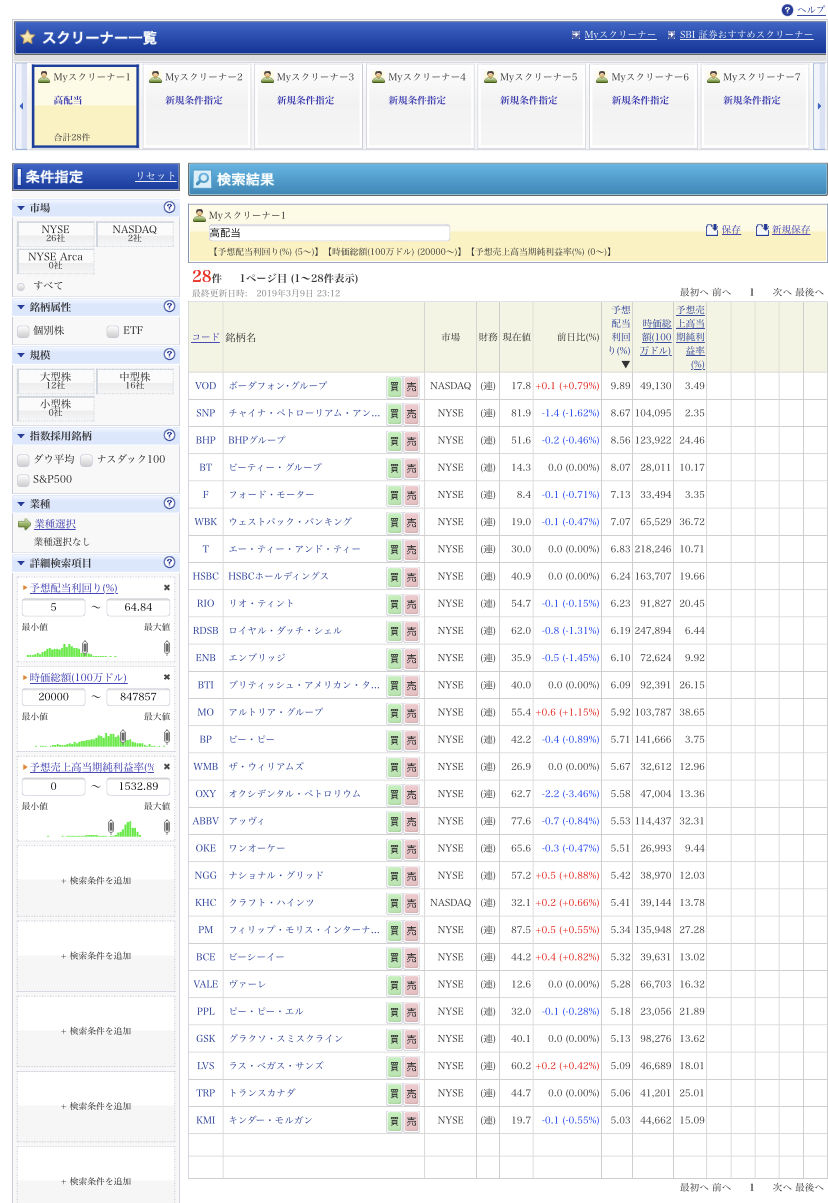
Task: Toggle the 中型株 16社 size filter
Action: 135,381
